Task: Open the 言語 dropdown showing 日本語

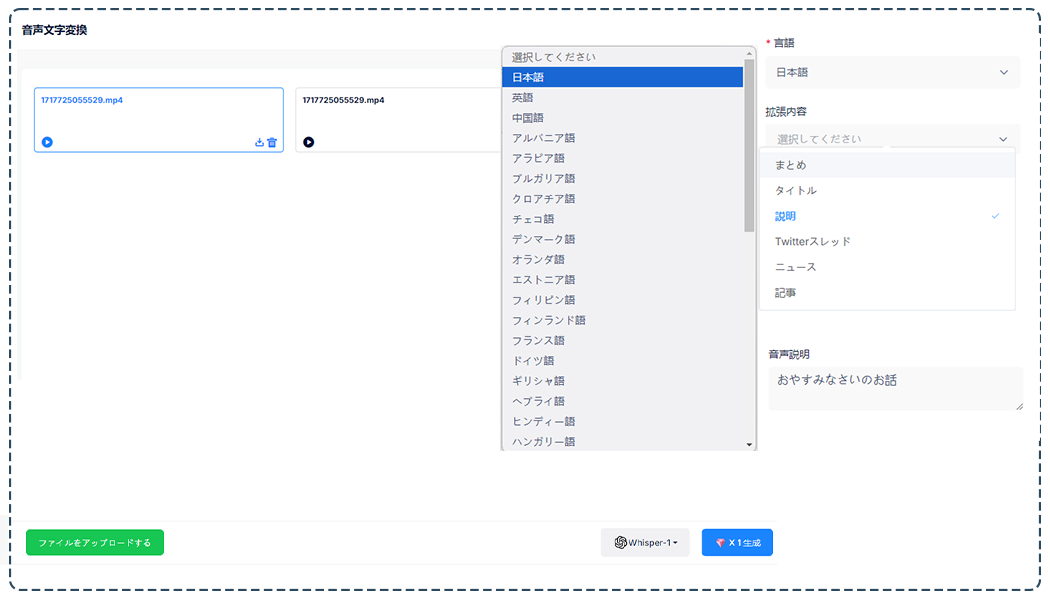Action: tap(893, 72)
